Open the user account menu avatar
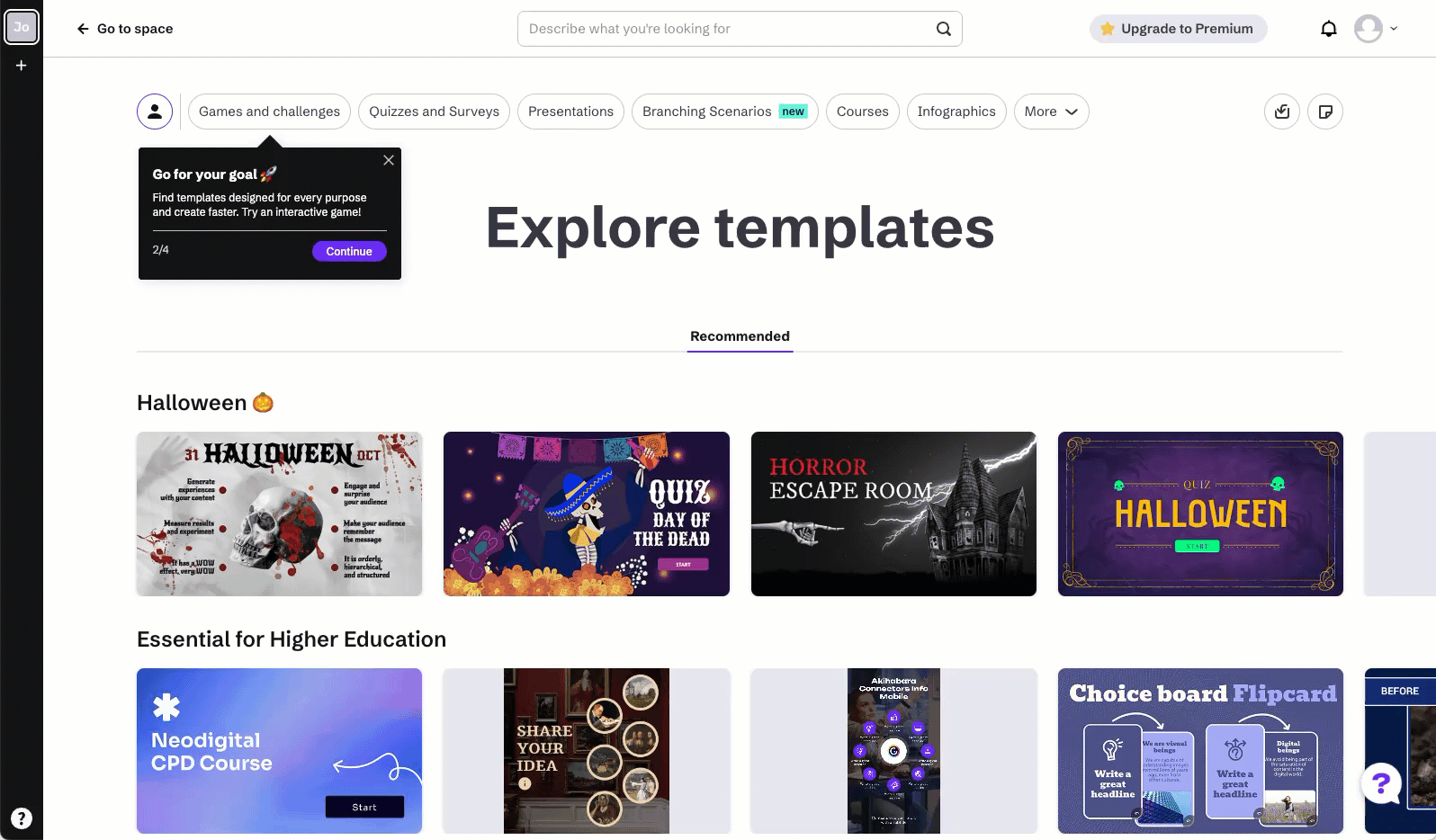1436x840 pixels. 1369,29
